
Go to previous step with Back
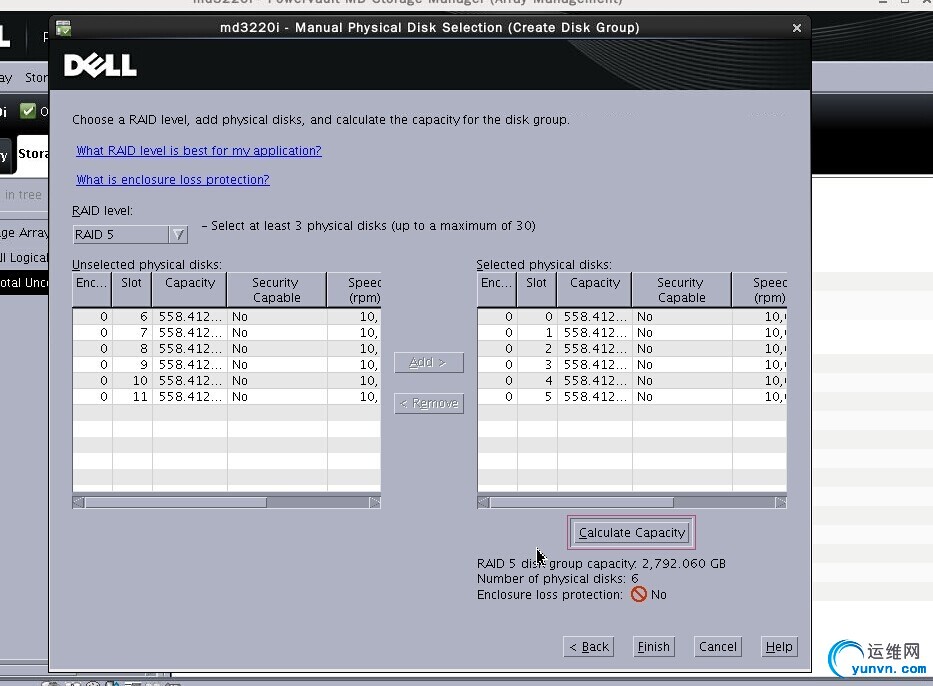click(588, 647)
